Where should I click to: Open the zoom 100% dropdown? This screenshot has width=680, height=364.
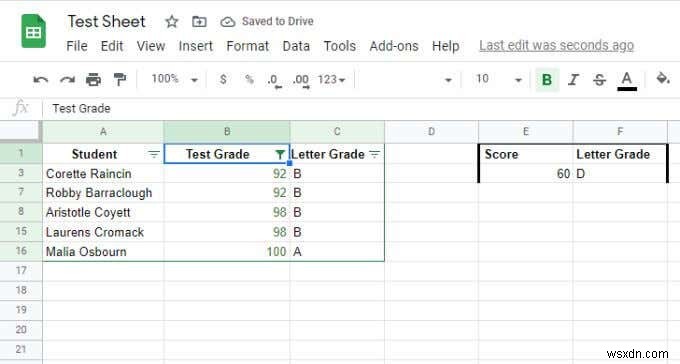[174, 79]
